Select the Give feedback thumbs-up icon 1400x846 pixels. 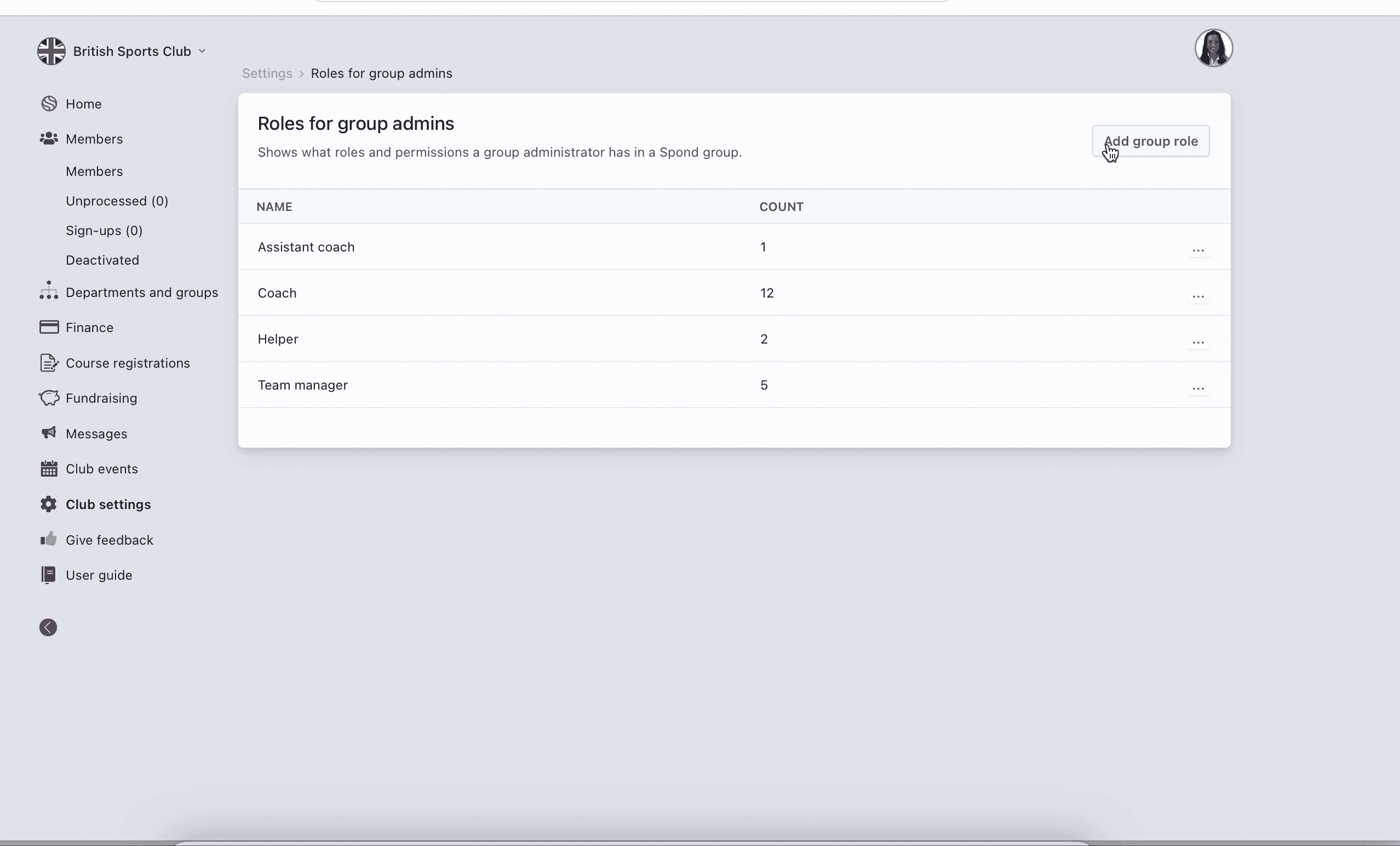pos(48,540)
